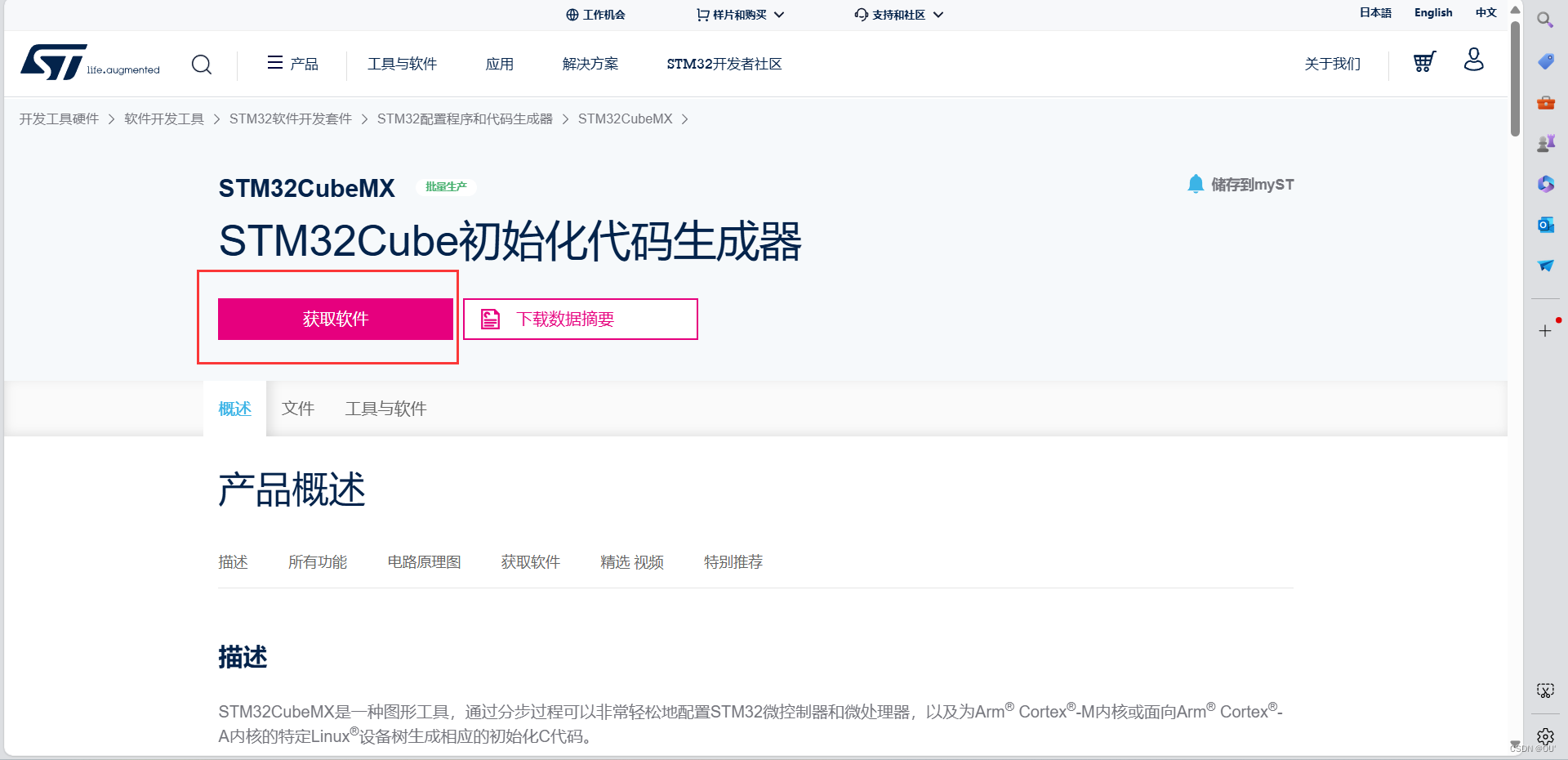
Task: Click the globe icon beside 工作机会
Action: [572, 15]
